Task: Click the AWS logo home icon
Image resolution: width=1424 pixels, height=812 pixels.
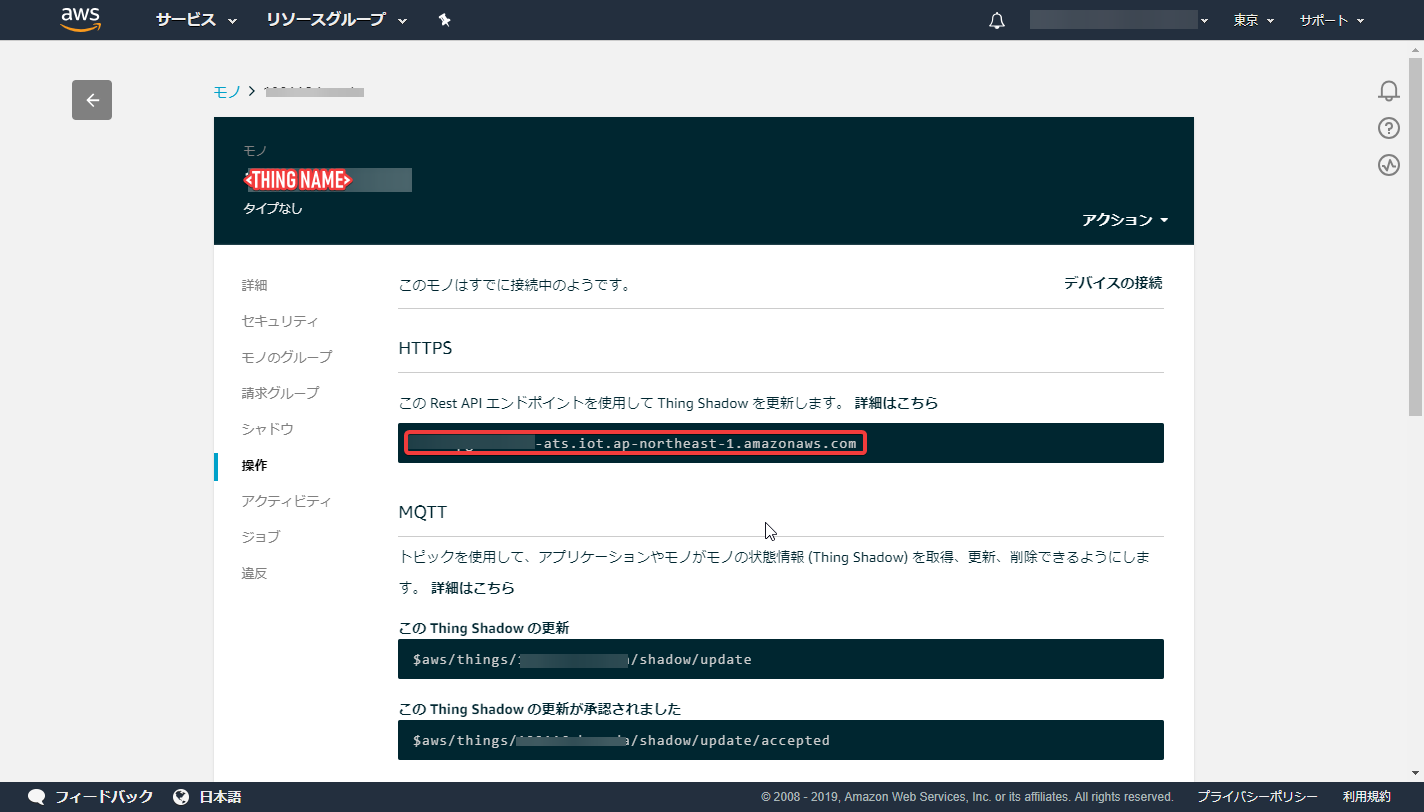Action: 81,20
